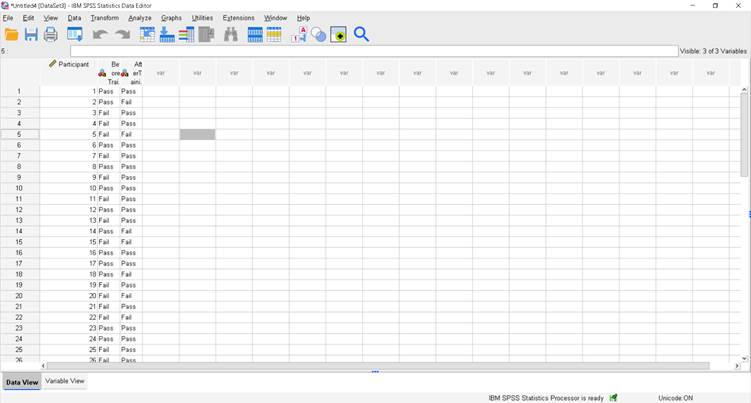This screenshot has height=403, width=751.
Task: Click the Go to case icon
Action: coord(147,35)
